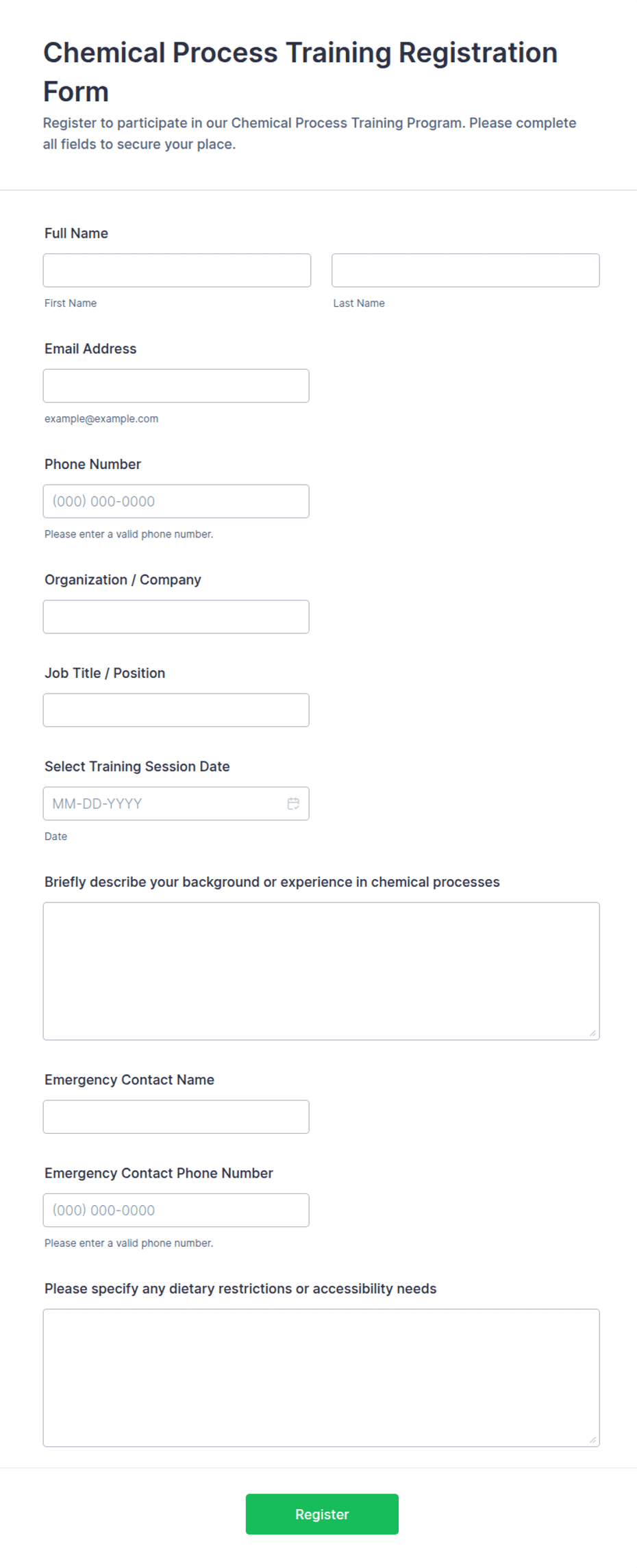Click the First Name input field
This screenshot has width=637, height=1568.
pyautogui.click(x=177, y=270)
